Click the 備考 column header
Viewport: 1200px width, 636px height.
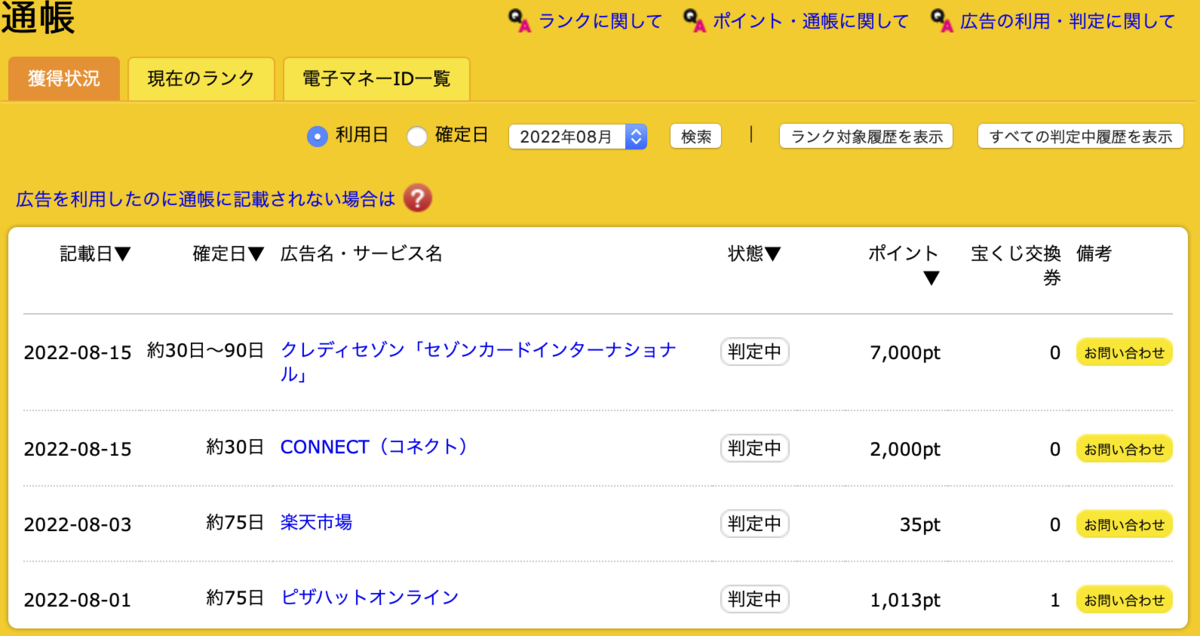coord(1094,254)
